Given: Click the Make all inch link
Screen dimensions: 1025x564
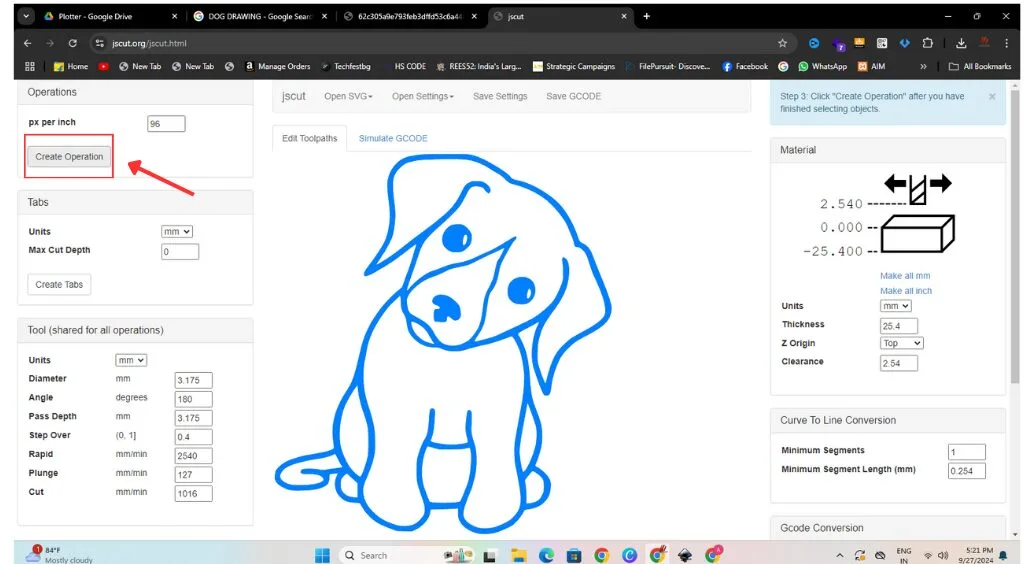Looking at the screenshot, I should coord(906,291).
